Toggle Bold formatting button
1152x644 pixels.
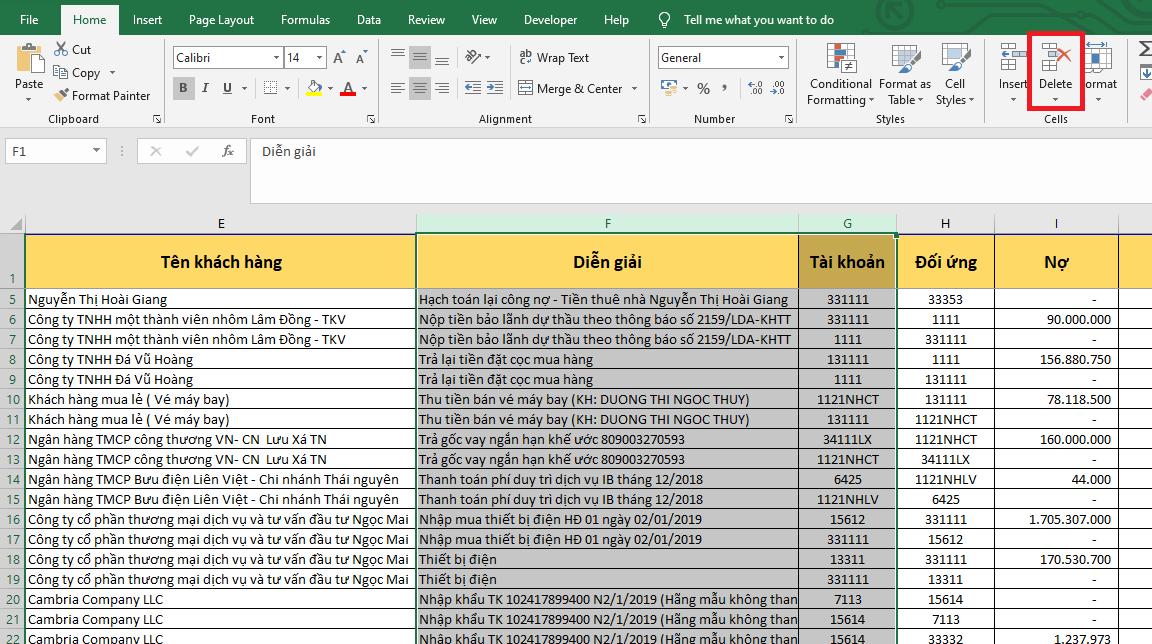[184, 88]
